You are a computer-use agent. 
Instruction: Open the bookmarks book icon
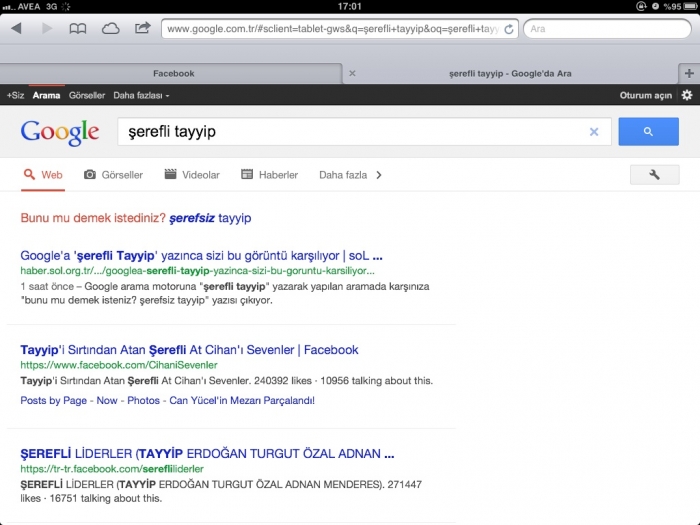[x=78, y=29]
